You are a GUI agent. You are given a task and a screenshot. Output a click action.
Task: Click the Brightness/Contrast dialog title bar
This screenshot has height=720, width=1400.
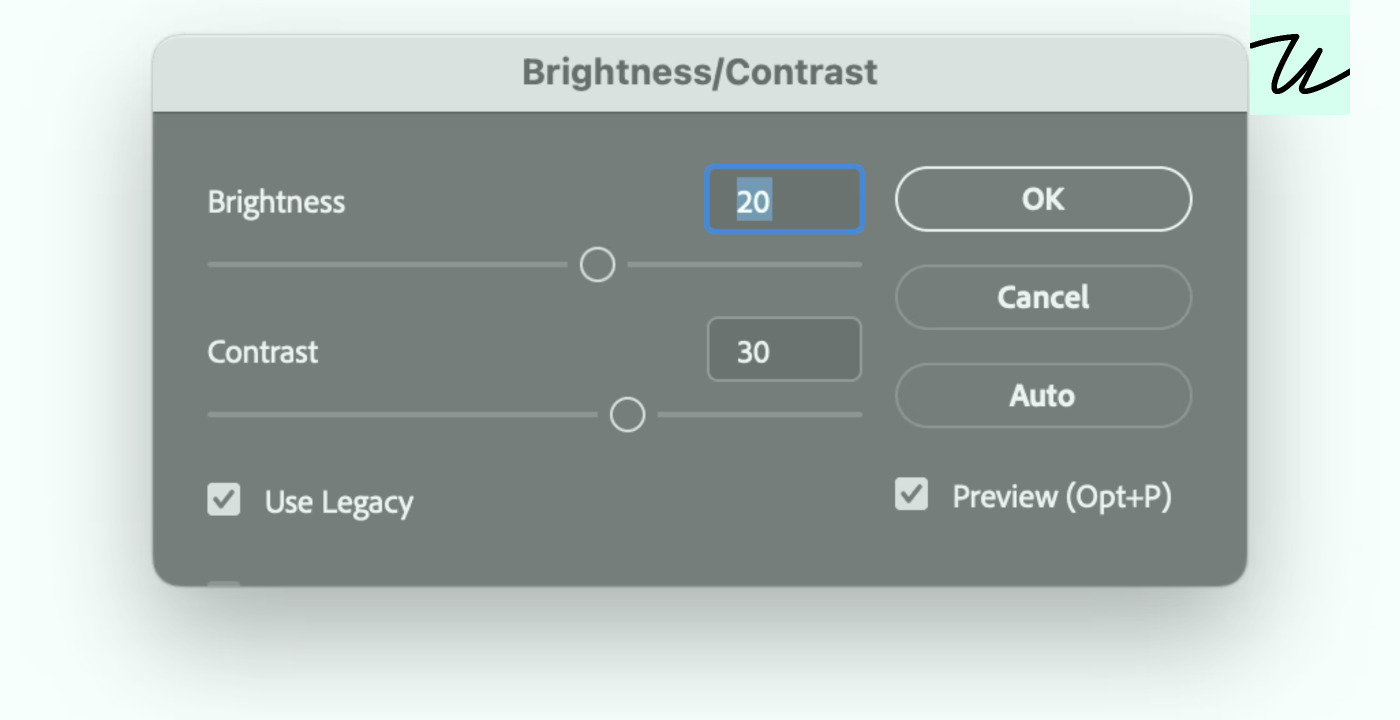coord(700,73)
